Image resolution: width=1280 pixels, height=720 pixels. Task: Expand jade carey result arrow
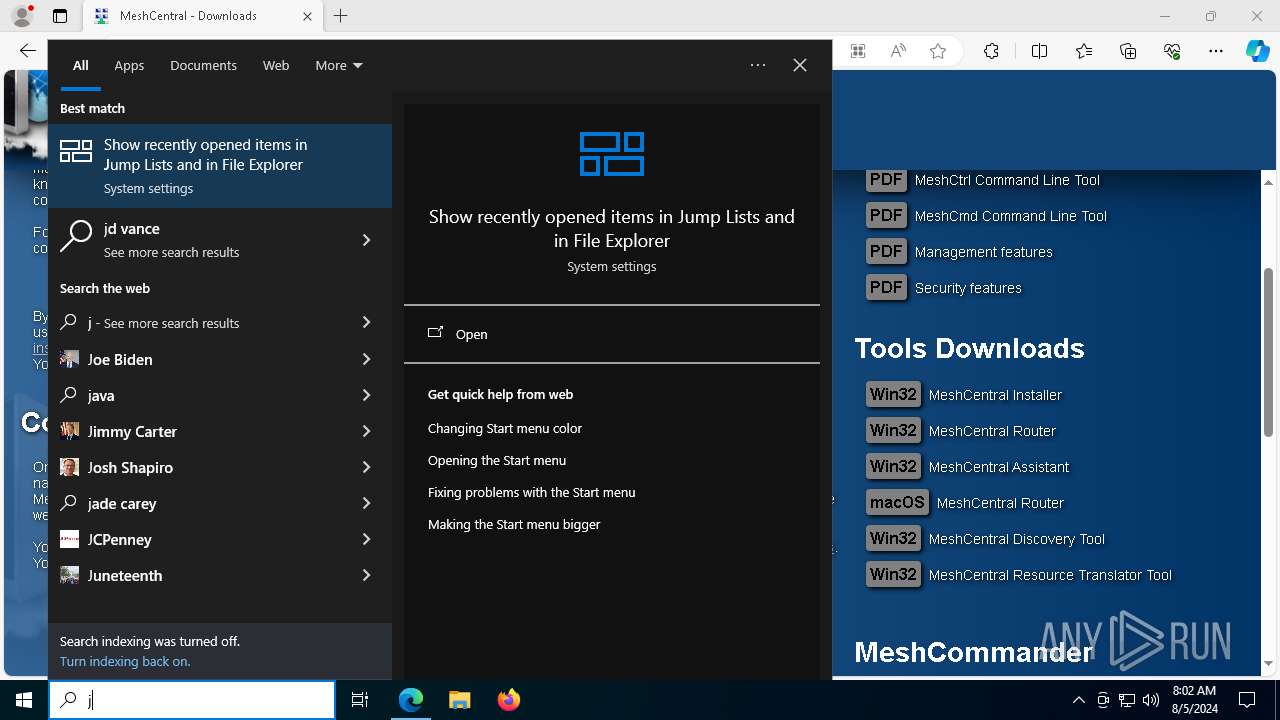366,503
